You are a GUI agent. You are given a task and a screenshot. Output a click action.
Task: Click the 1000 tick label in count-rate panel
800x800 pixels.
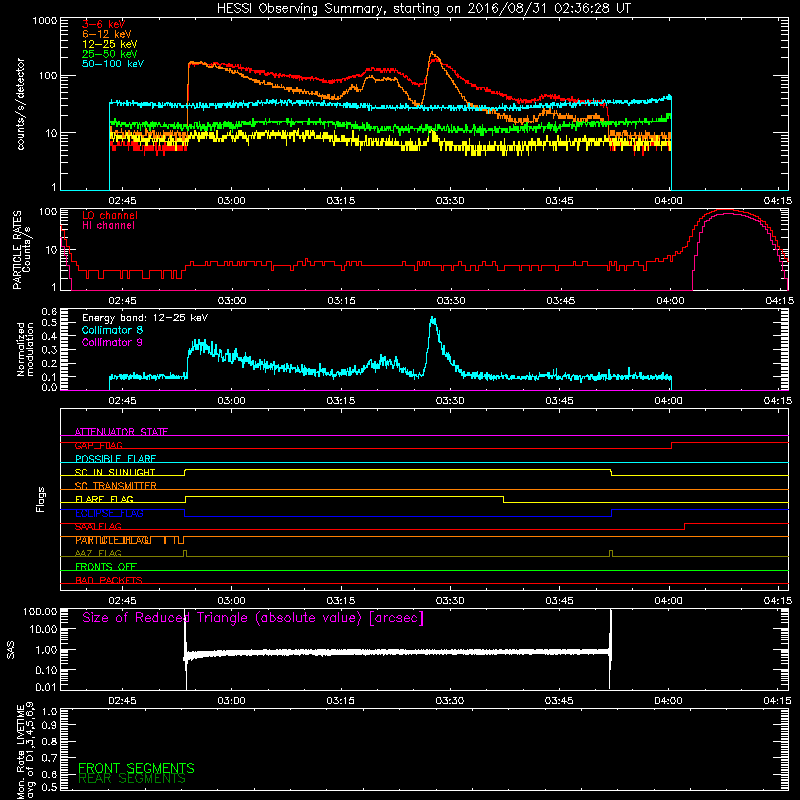pos(44,21)
